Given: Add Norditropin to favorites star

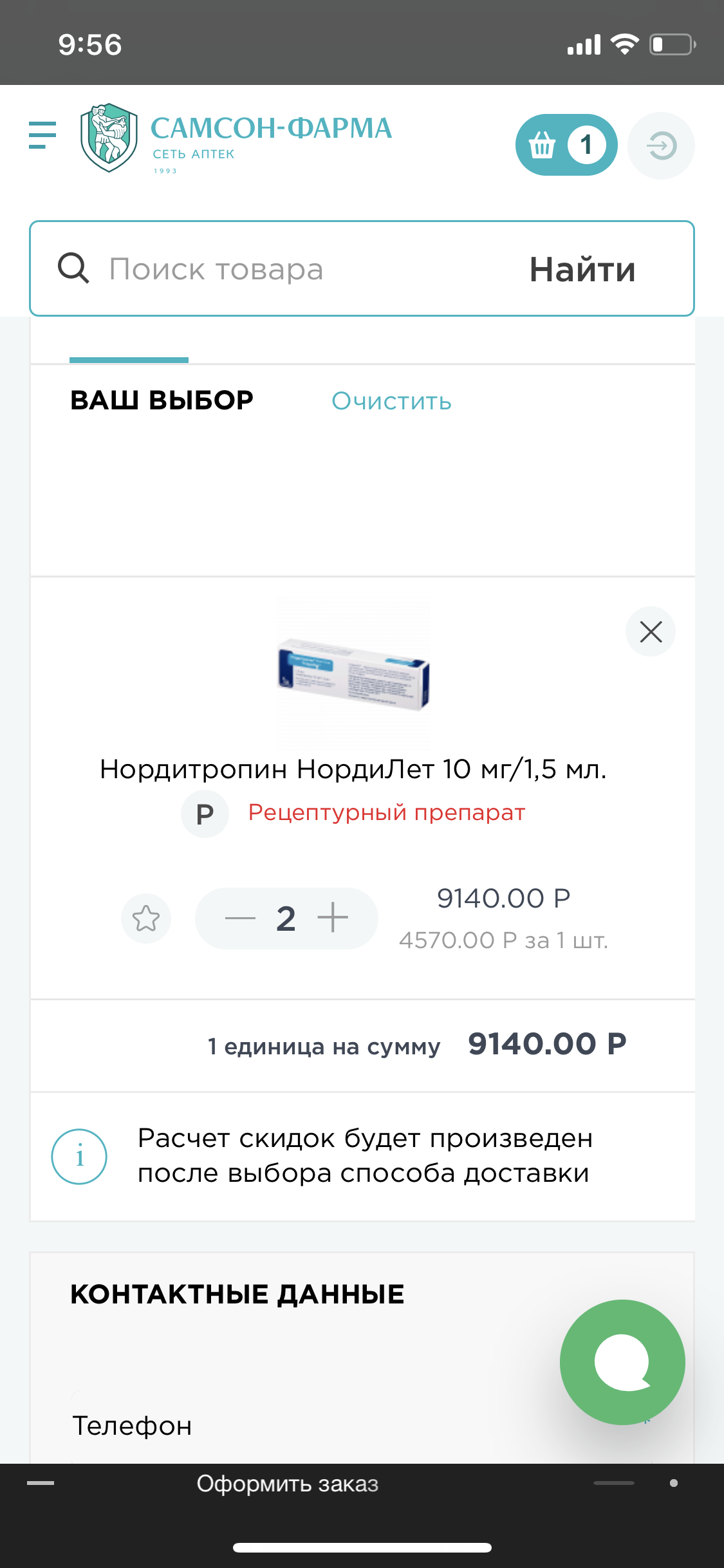Looking at the screenshot, I should 146,919.
